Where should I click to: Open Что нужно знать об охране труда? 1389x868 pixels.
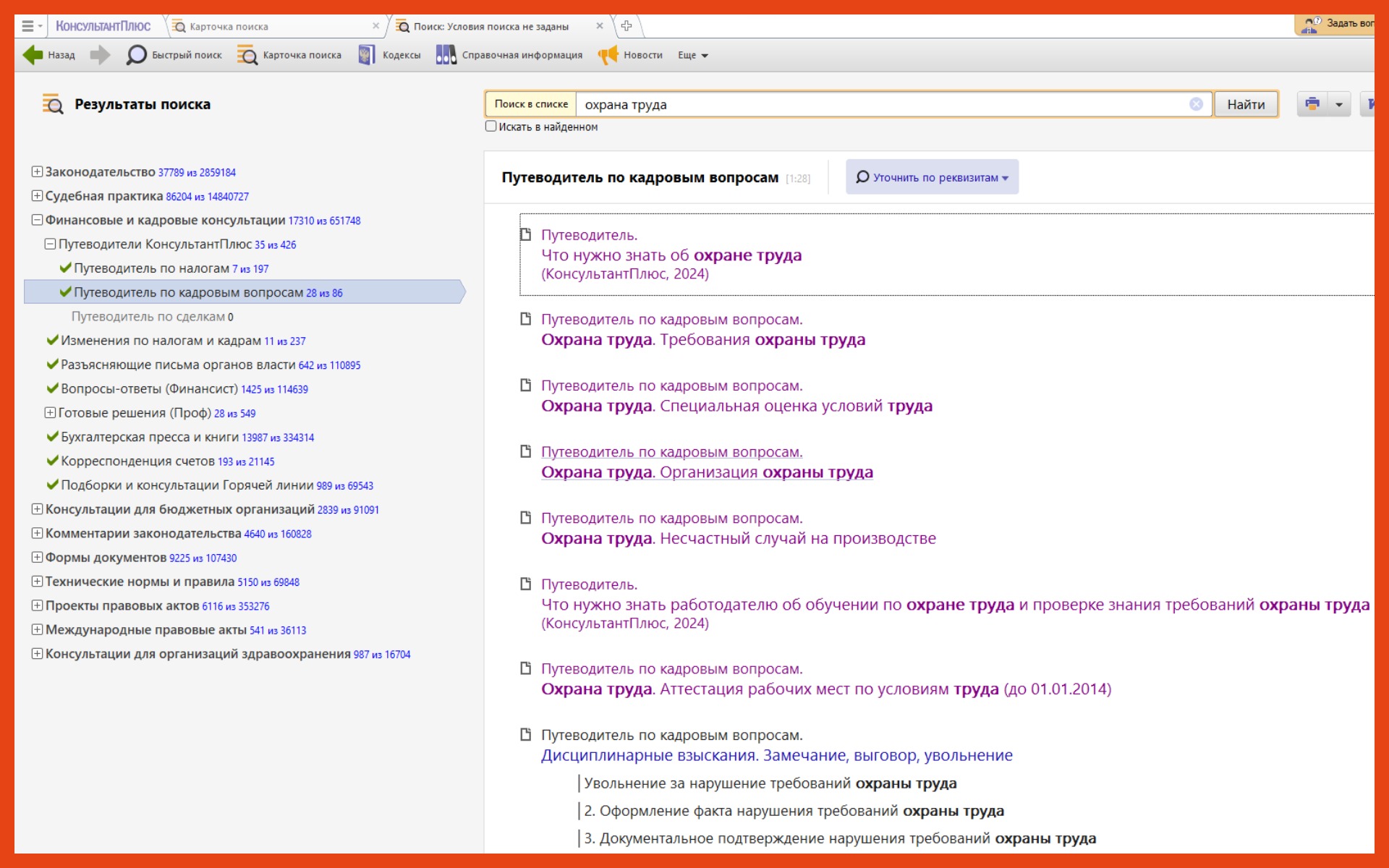[x=671, y=255]
